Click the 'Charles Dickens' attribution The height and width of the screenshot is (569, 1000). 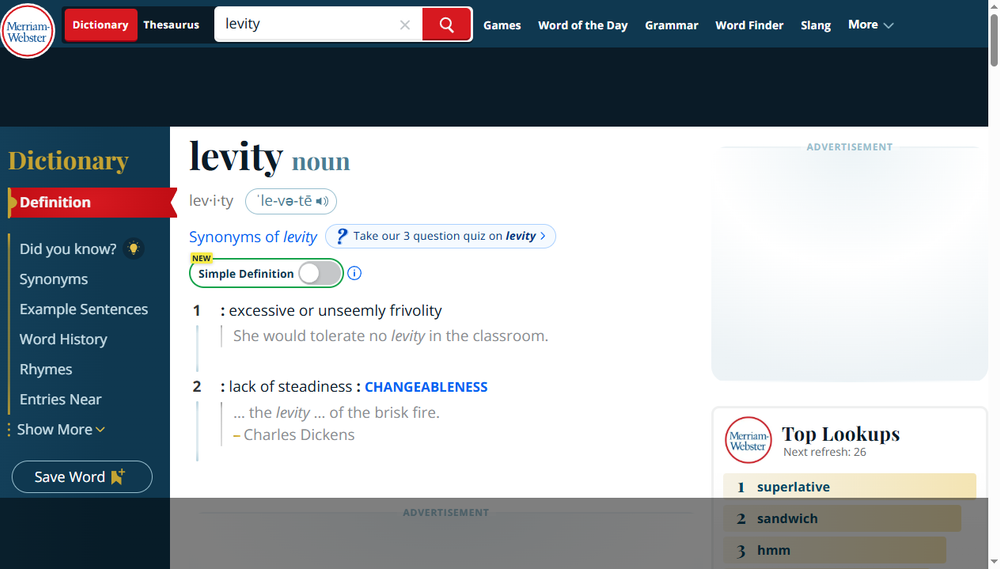298,435
